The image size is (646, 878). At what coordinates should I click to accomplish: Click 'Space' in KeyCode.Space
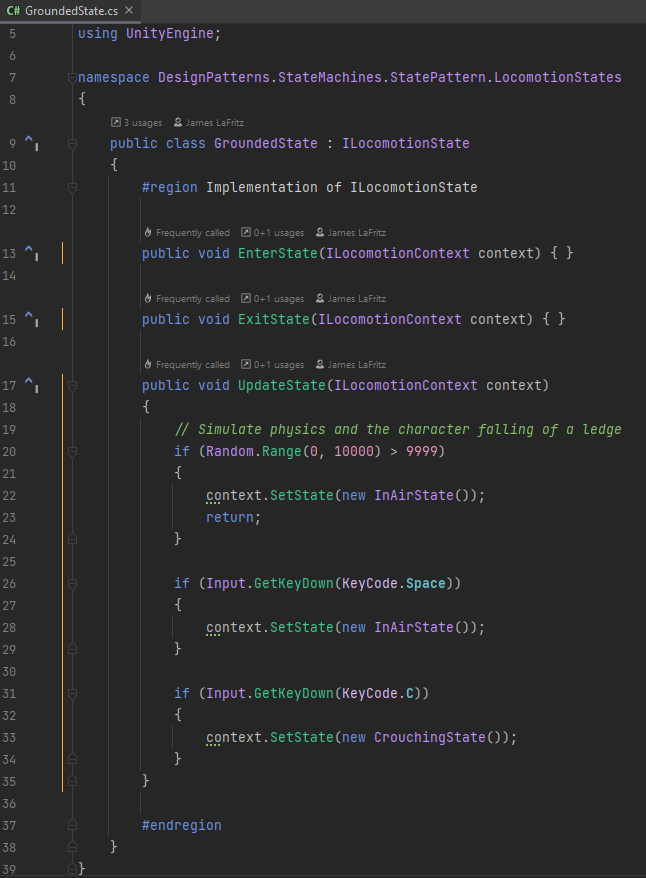(x=425, y=584)
